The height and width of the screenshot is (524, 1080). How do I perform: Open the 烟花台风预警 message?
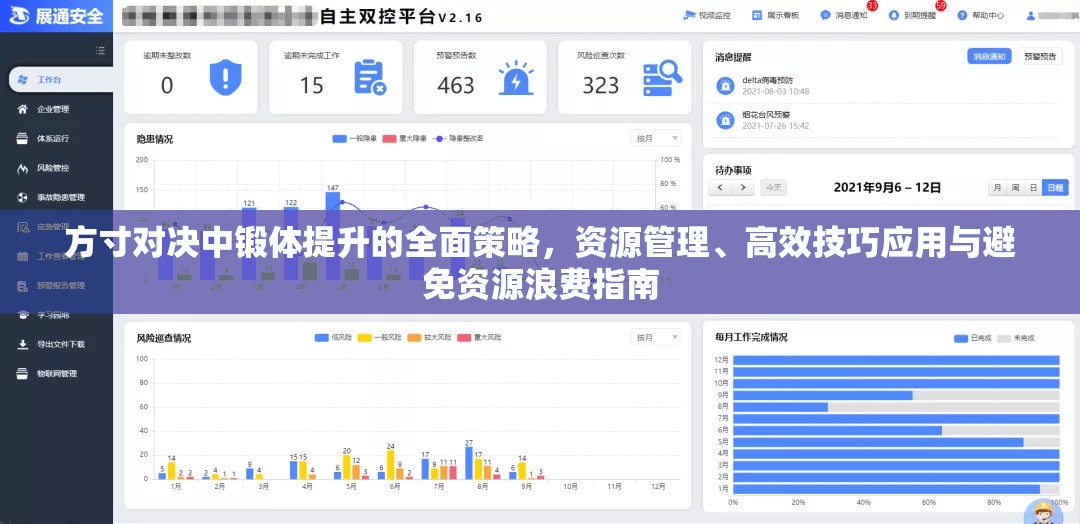point(766,114)
